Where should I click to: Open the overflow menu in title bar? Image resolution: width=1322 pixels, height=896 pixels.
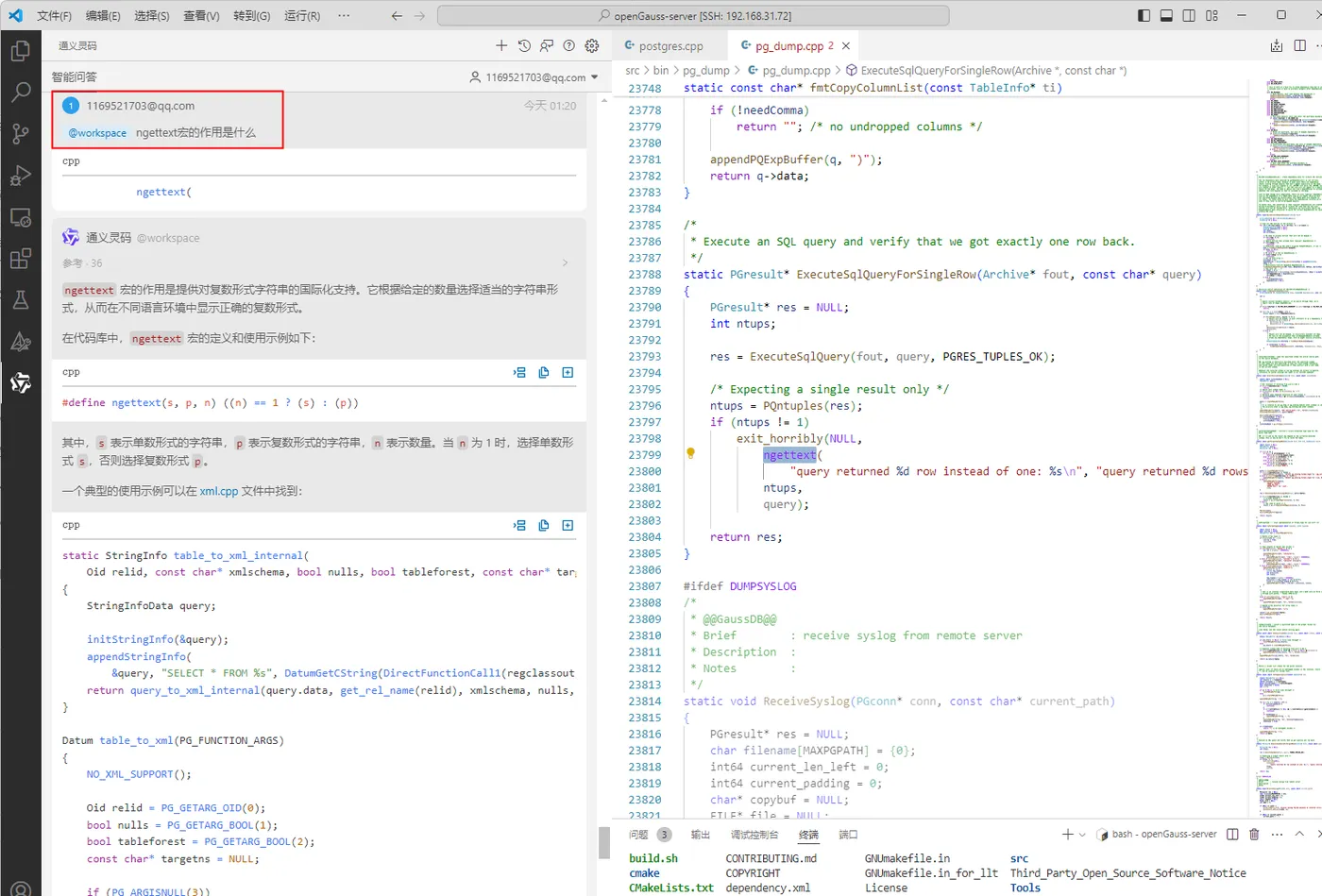[x=344, y=15]
